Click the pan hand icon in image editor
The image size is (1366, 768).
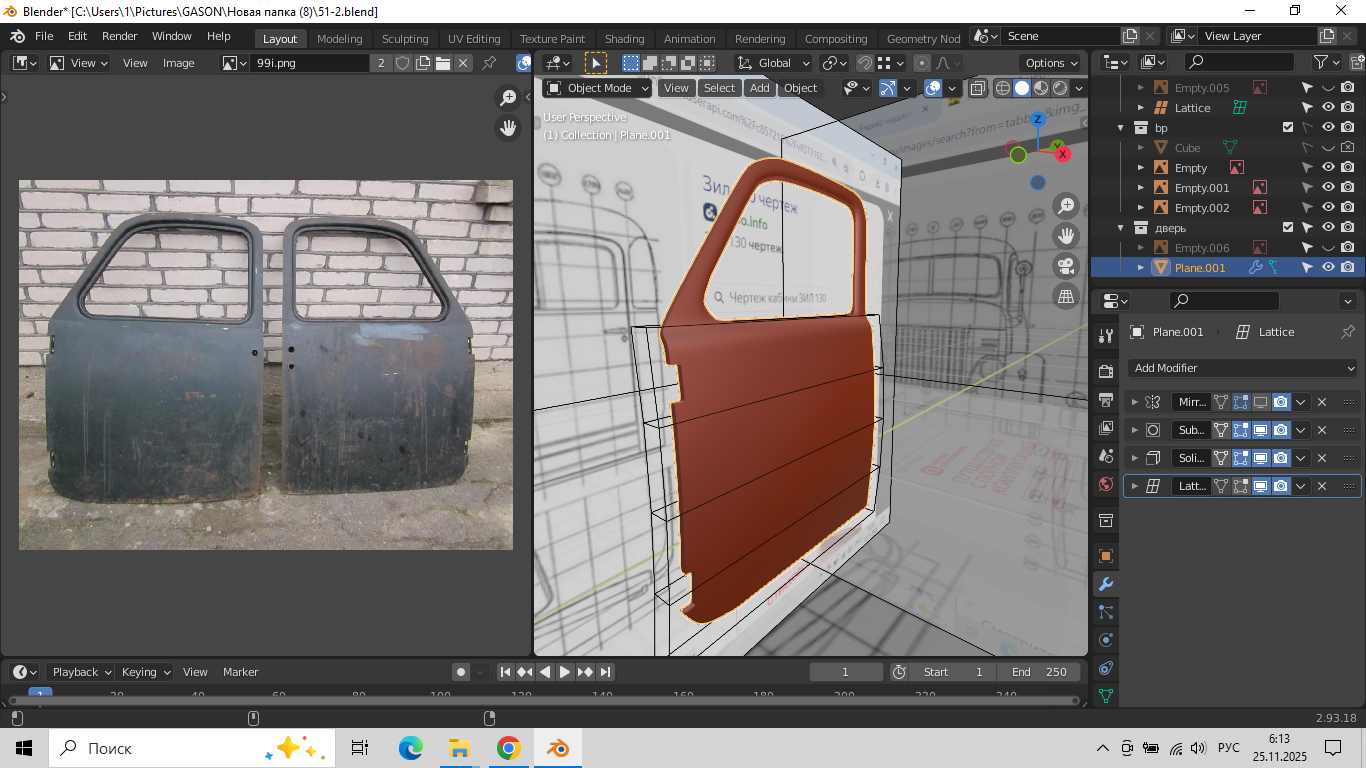509,128
